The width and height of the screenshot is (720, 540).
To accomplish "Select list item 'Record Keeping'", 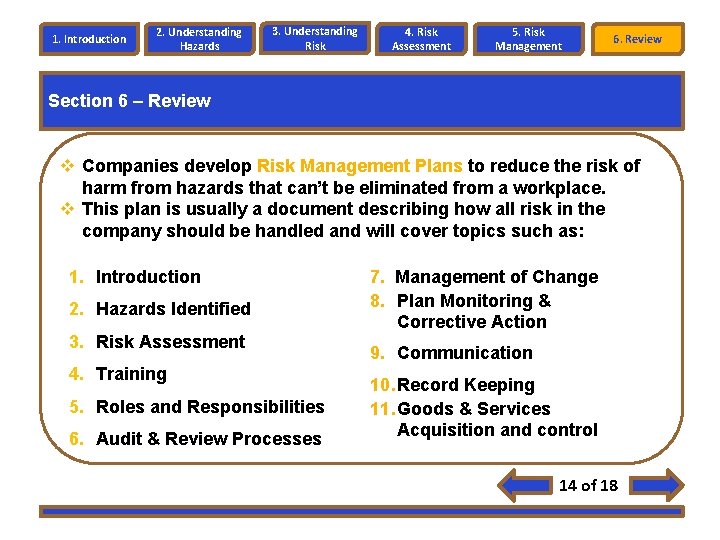I will 466,385.
